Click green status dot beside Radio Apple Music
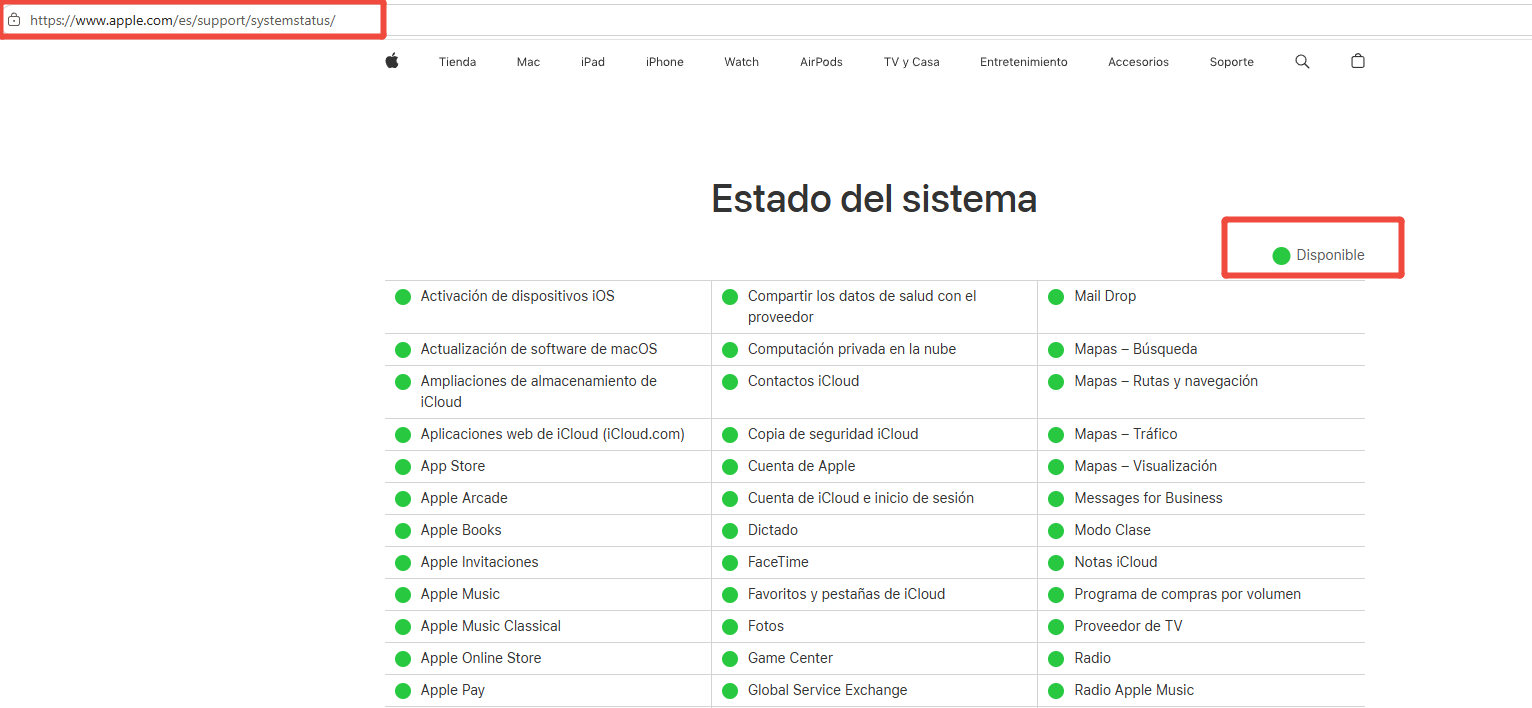The height and width of the screenshot is (708, 1532). coord(1056,691)
